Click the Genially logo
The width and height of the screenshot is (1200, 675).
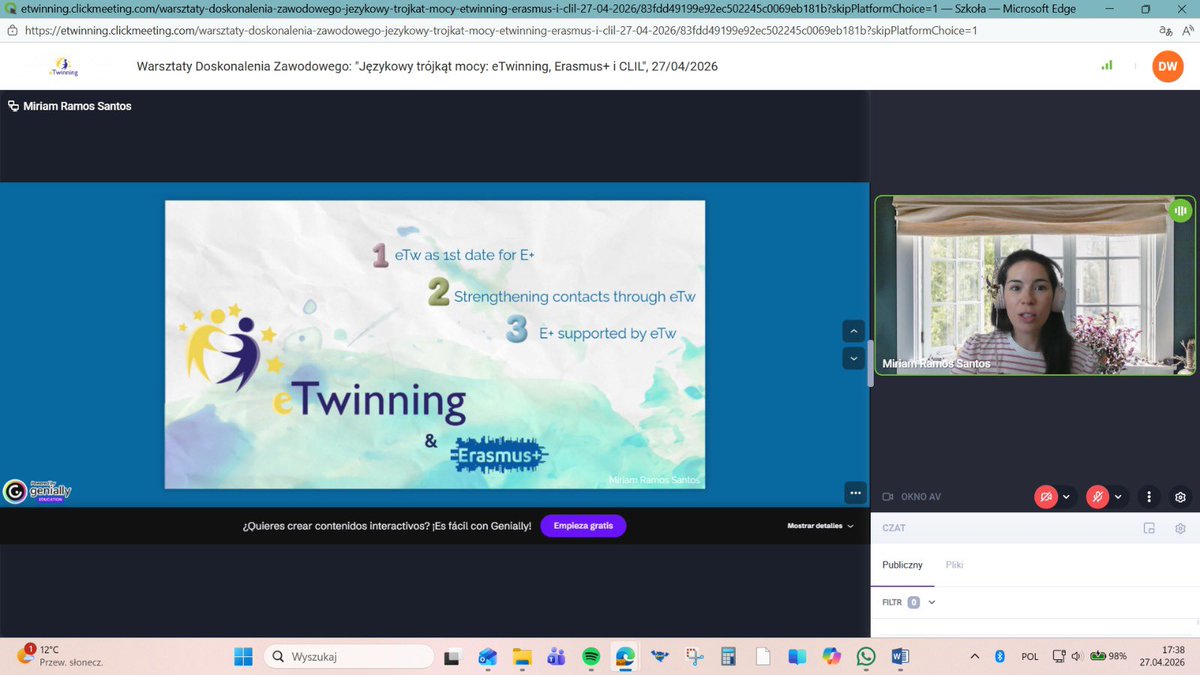[37, 491]
